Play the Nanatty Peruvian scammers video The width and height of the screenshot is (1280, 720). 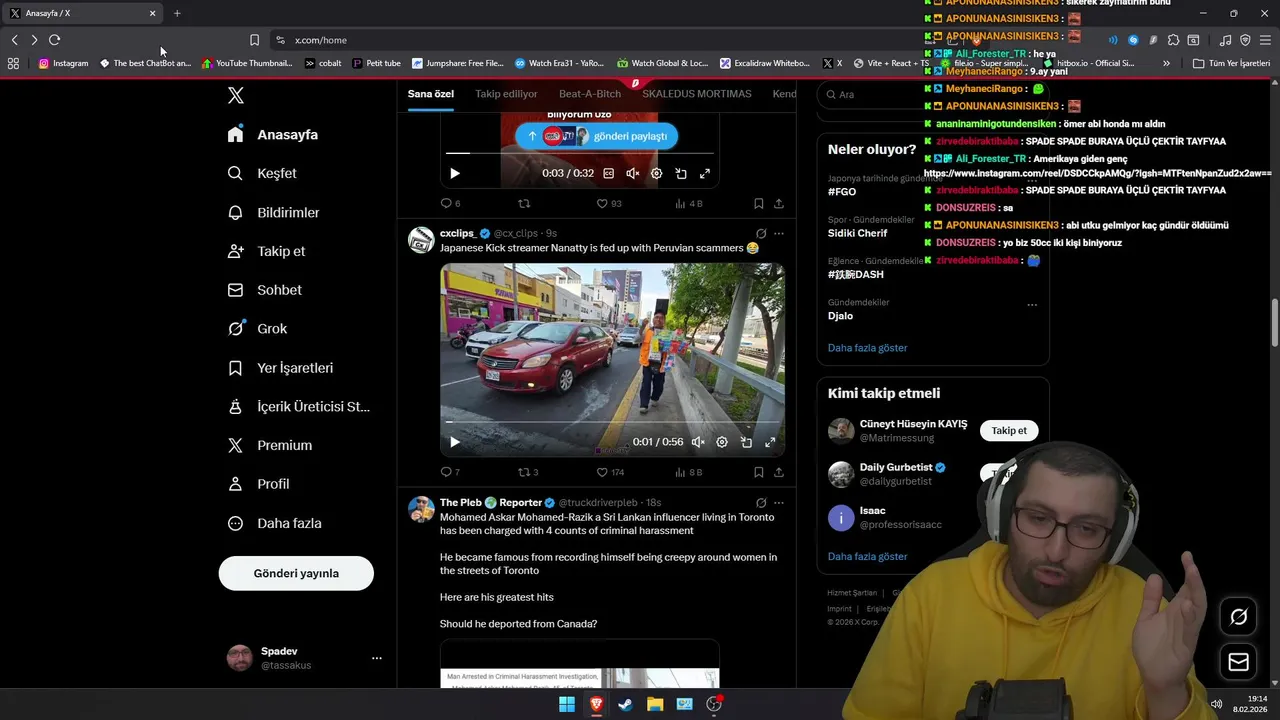455,442
